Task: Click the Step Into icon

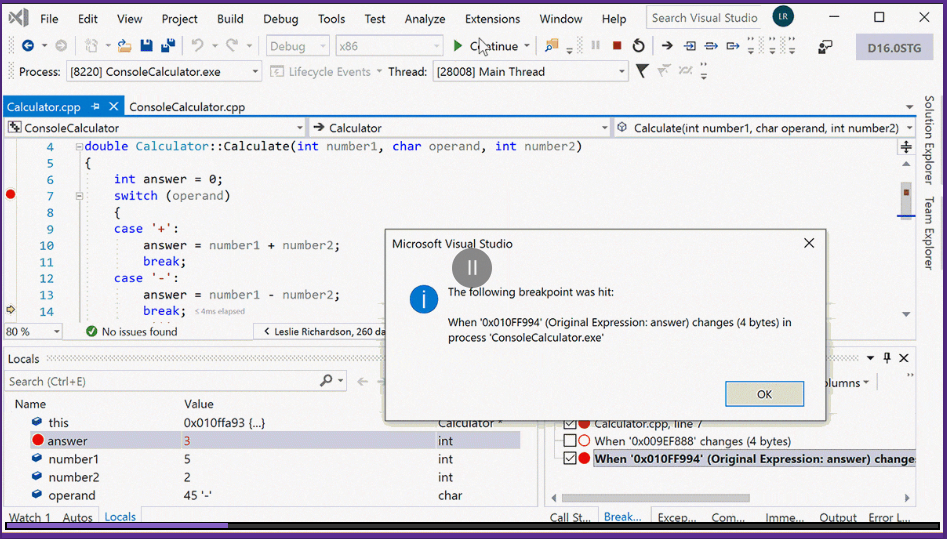Action: pos(689,46)
